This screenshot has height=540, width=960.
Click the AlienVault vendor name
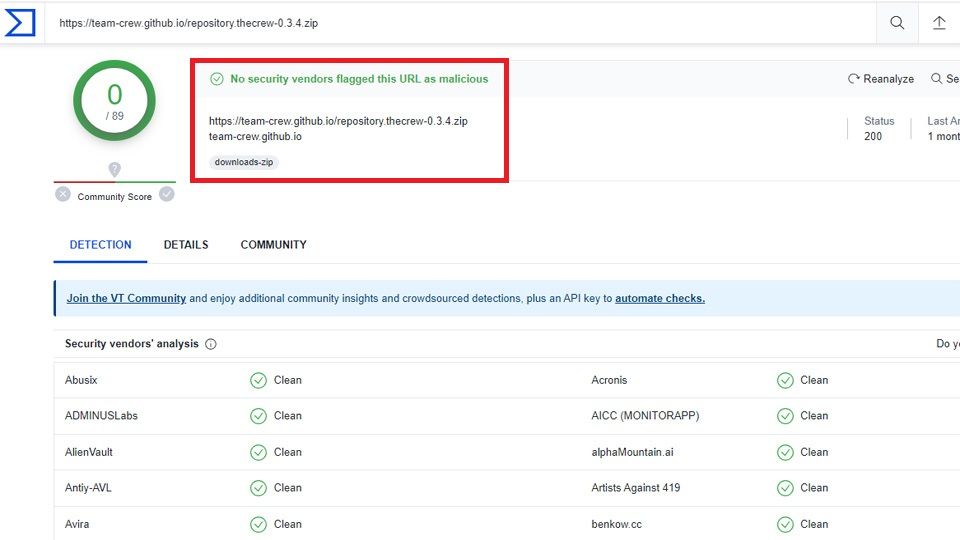[89, 452]
